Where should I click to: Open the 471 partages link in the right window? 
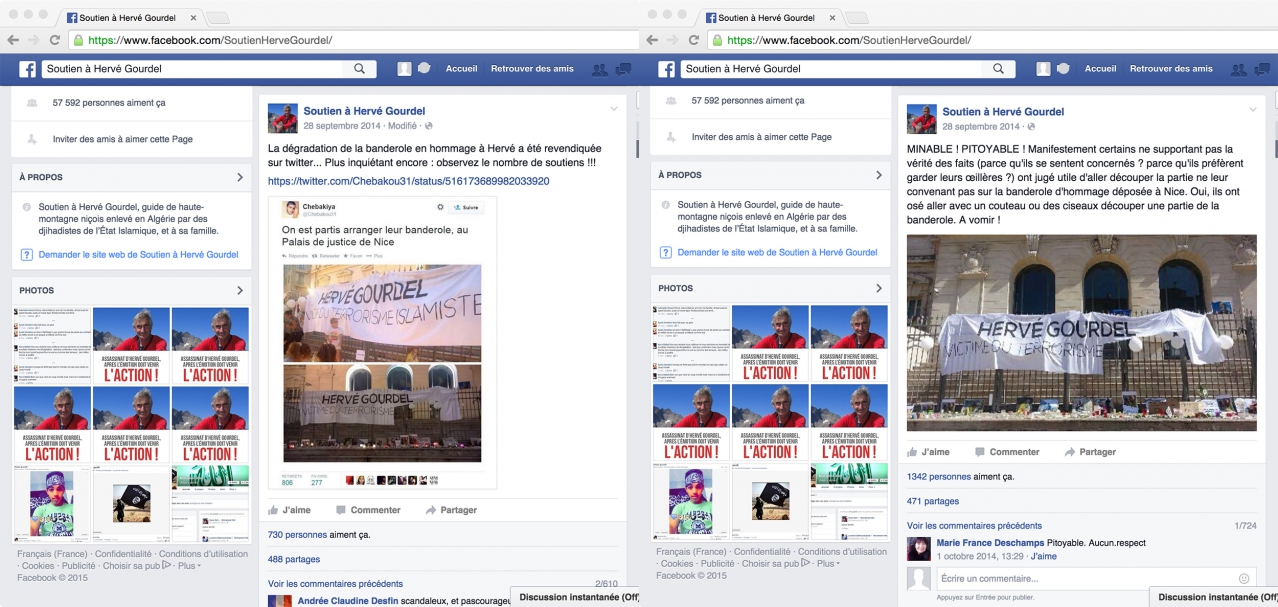[x=933, y=502]
